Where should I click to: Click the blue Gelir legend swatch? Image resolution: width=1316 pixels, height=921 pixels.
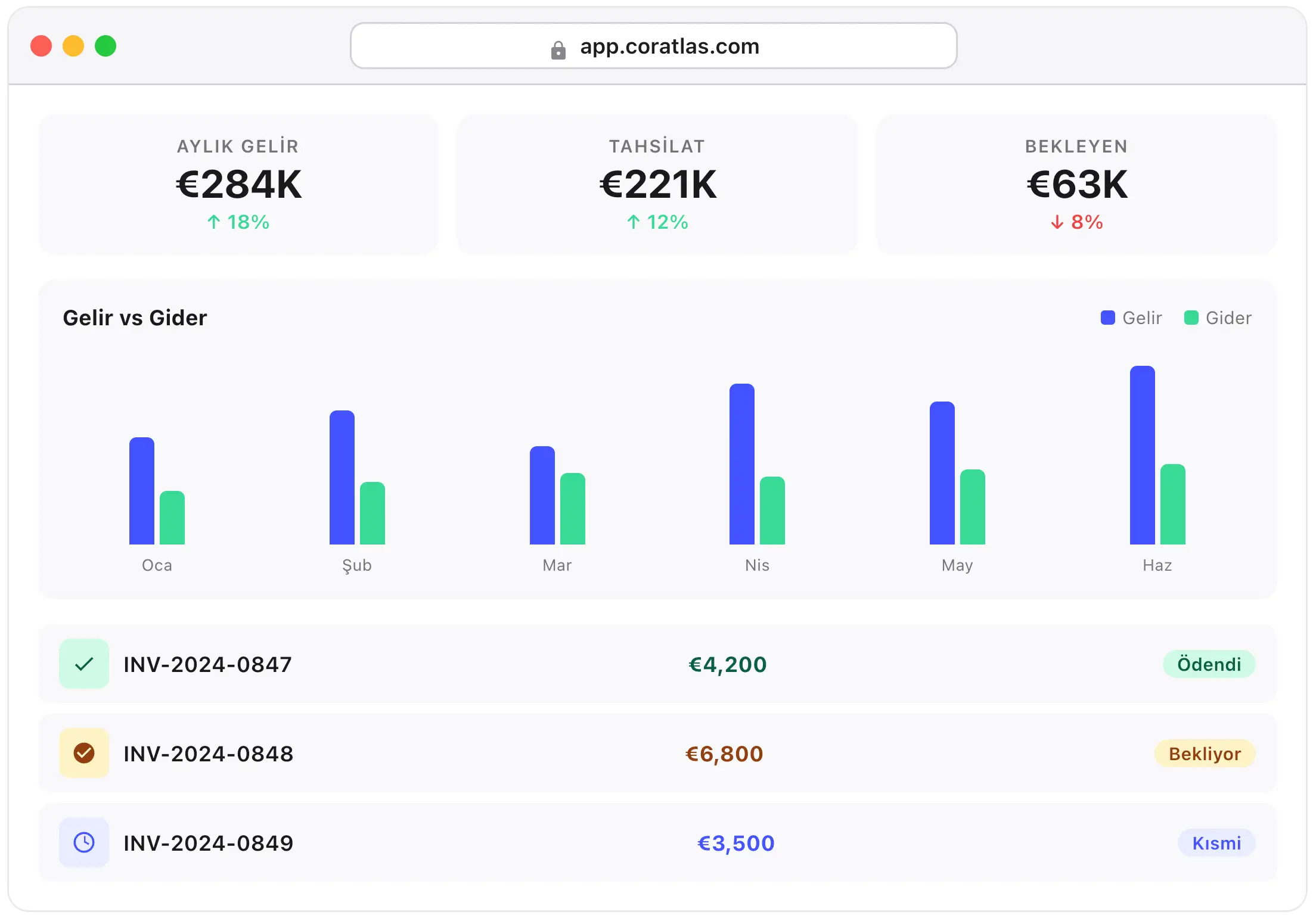point(1107,318)
